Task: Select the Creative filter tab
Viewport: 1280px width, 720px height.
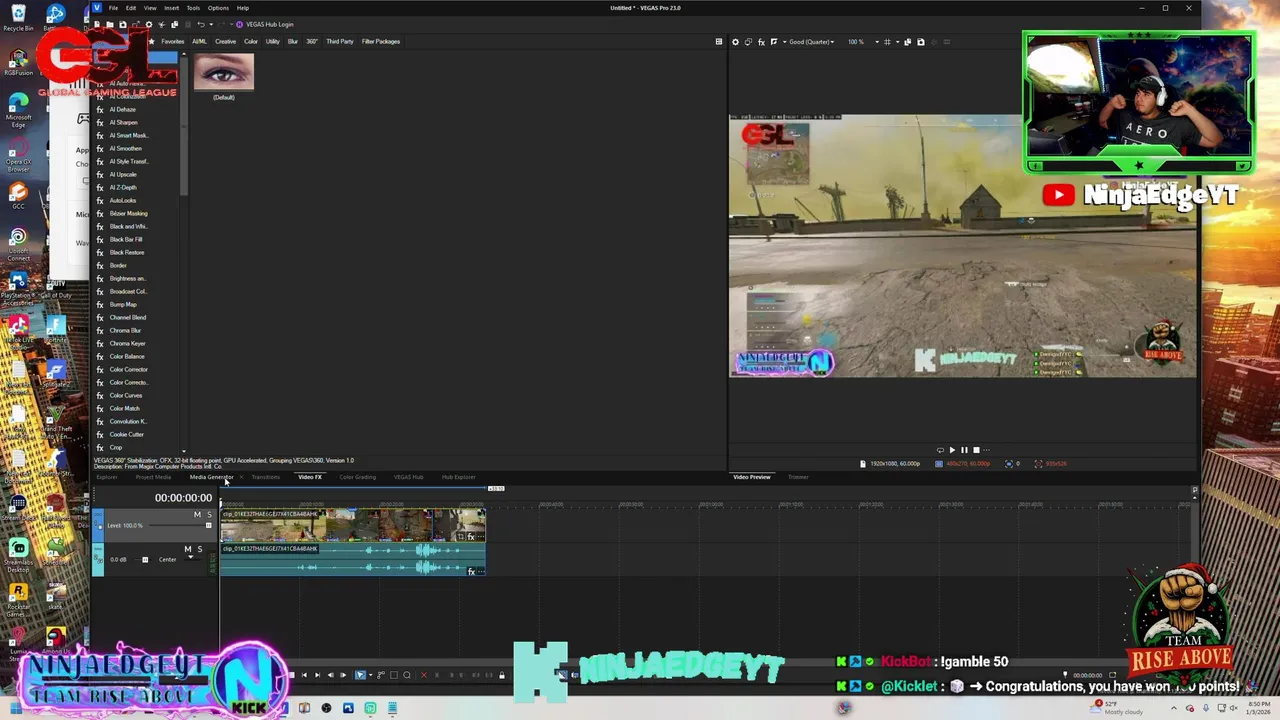Action: click(226, 42)
